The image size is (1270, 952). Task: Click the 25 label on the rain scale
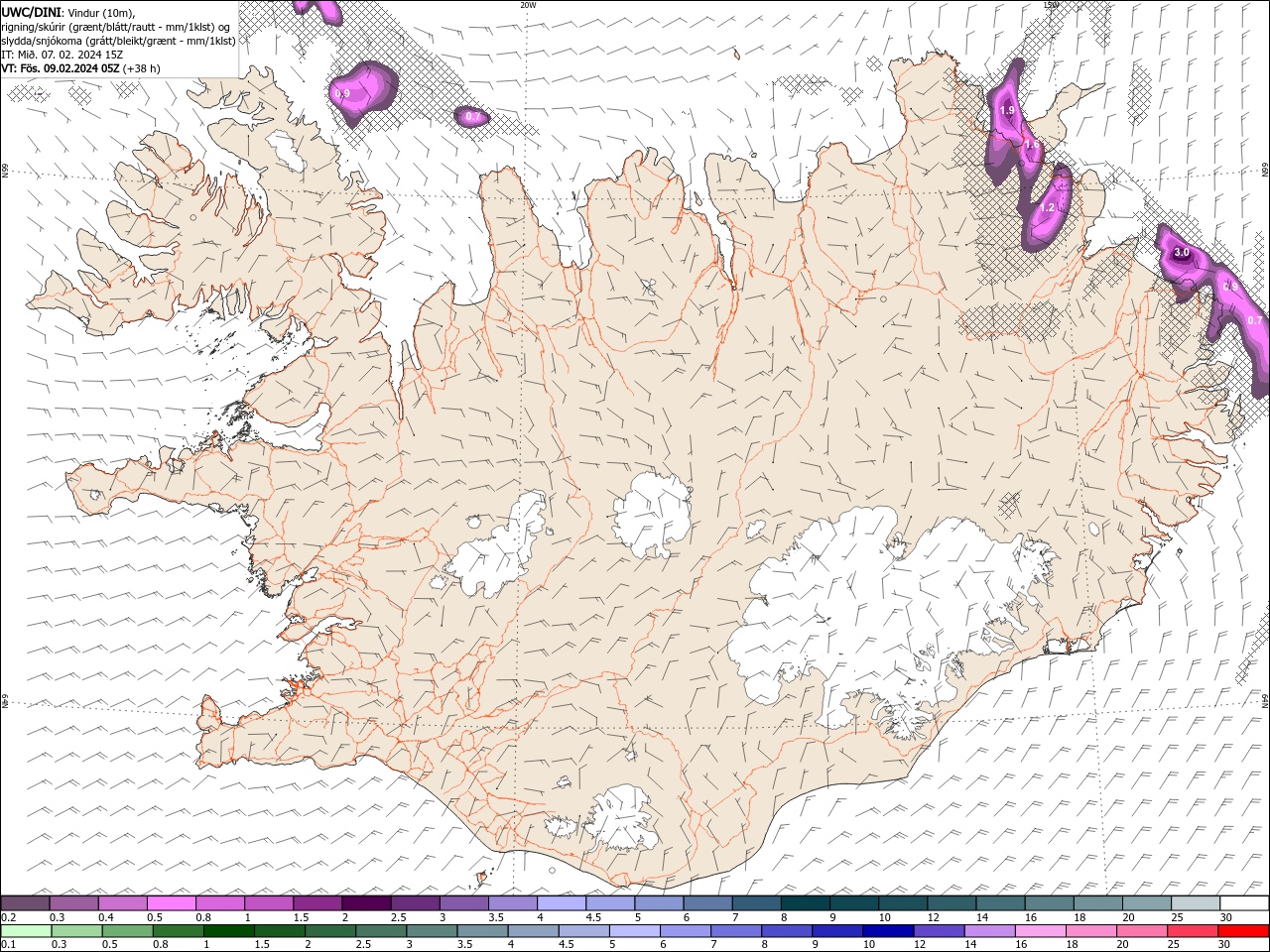[1173, 945]
